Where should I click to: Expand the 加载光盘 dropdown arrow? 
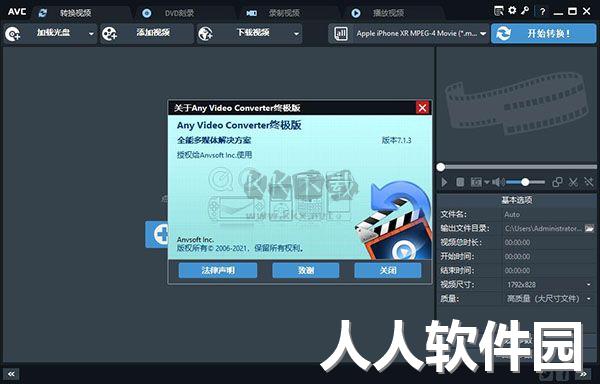91,34
